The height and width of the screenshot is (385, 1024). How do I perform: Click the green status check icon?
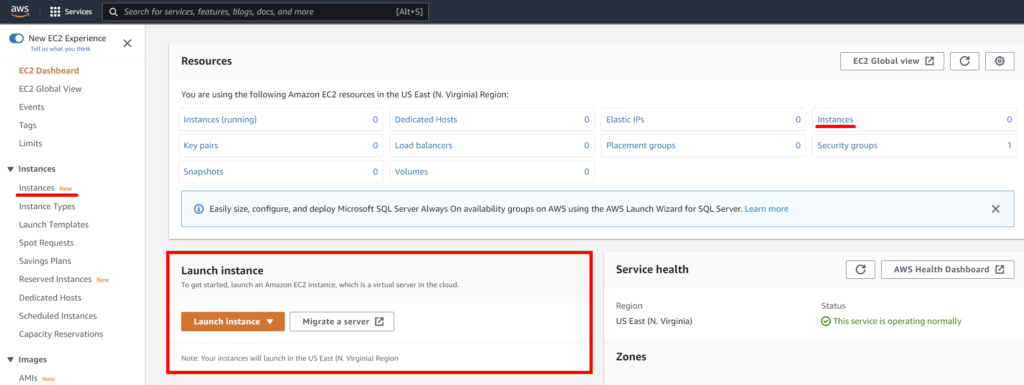click(x=825, y=321)
